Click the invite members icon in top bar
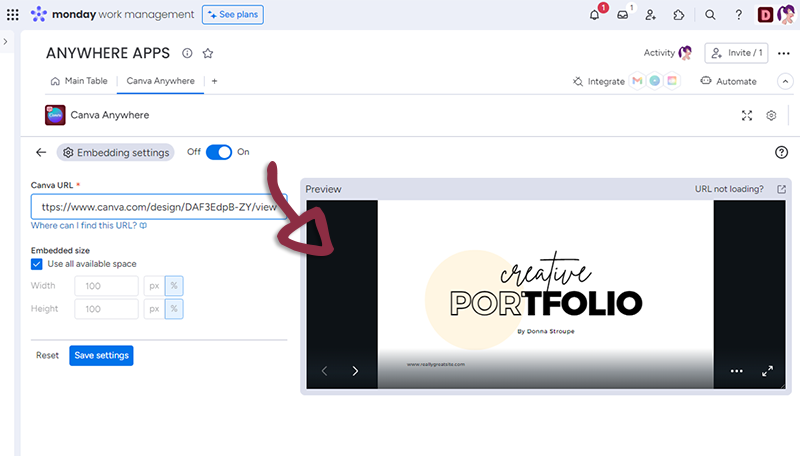800x456 pixels. pos(651,15)
